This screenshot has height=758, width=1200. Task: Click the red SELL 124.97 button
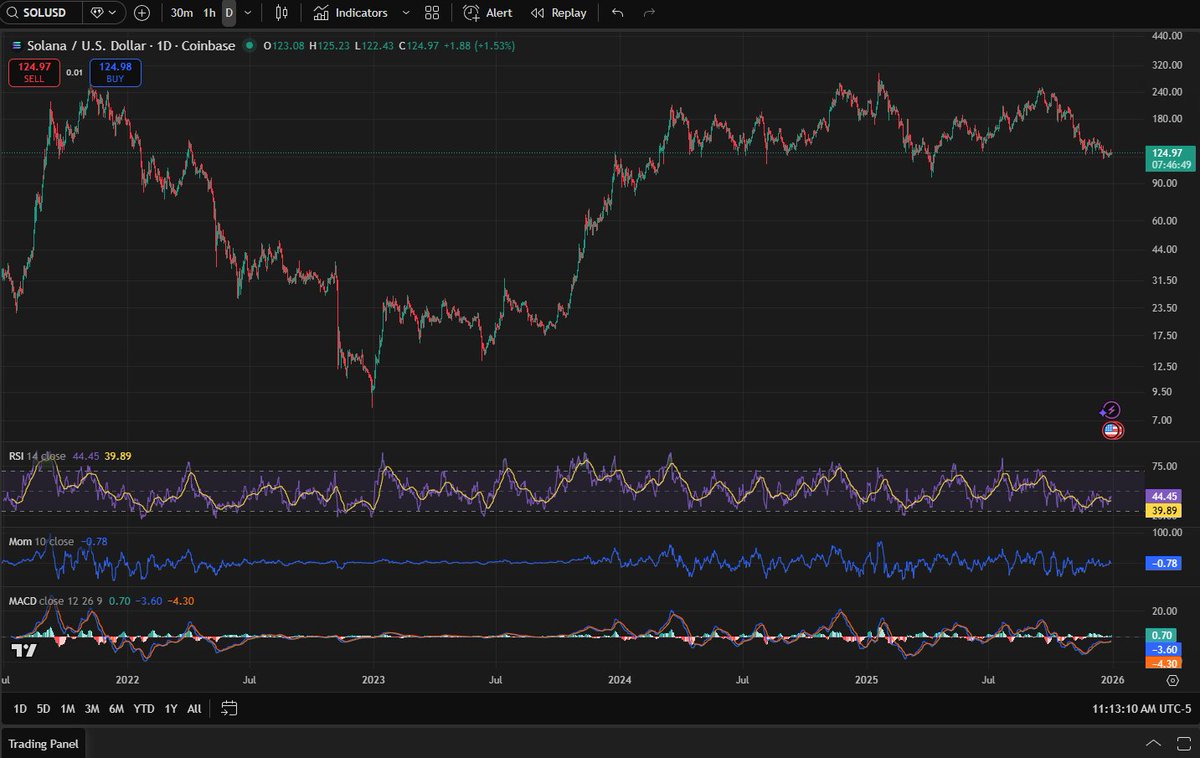(x=34, y=72)
